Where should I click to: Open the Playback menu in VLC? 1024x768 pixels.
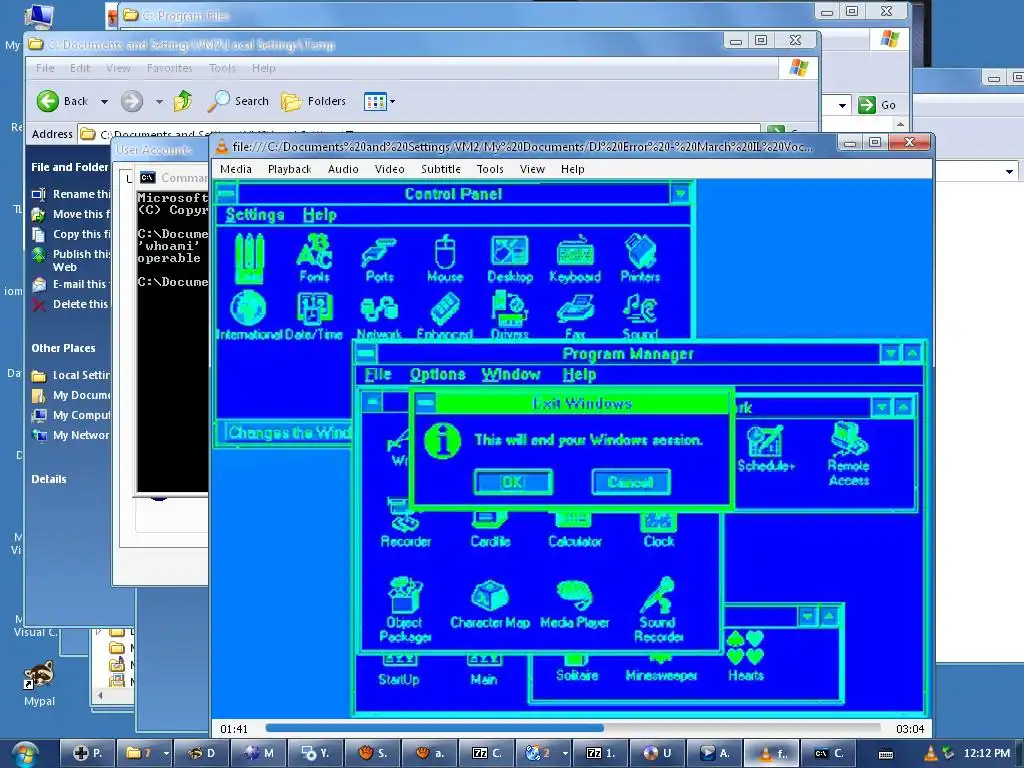289,169
